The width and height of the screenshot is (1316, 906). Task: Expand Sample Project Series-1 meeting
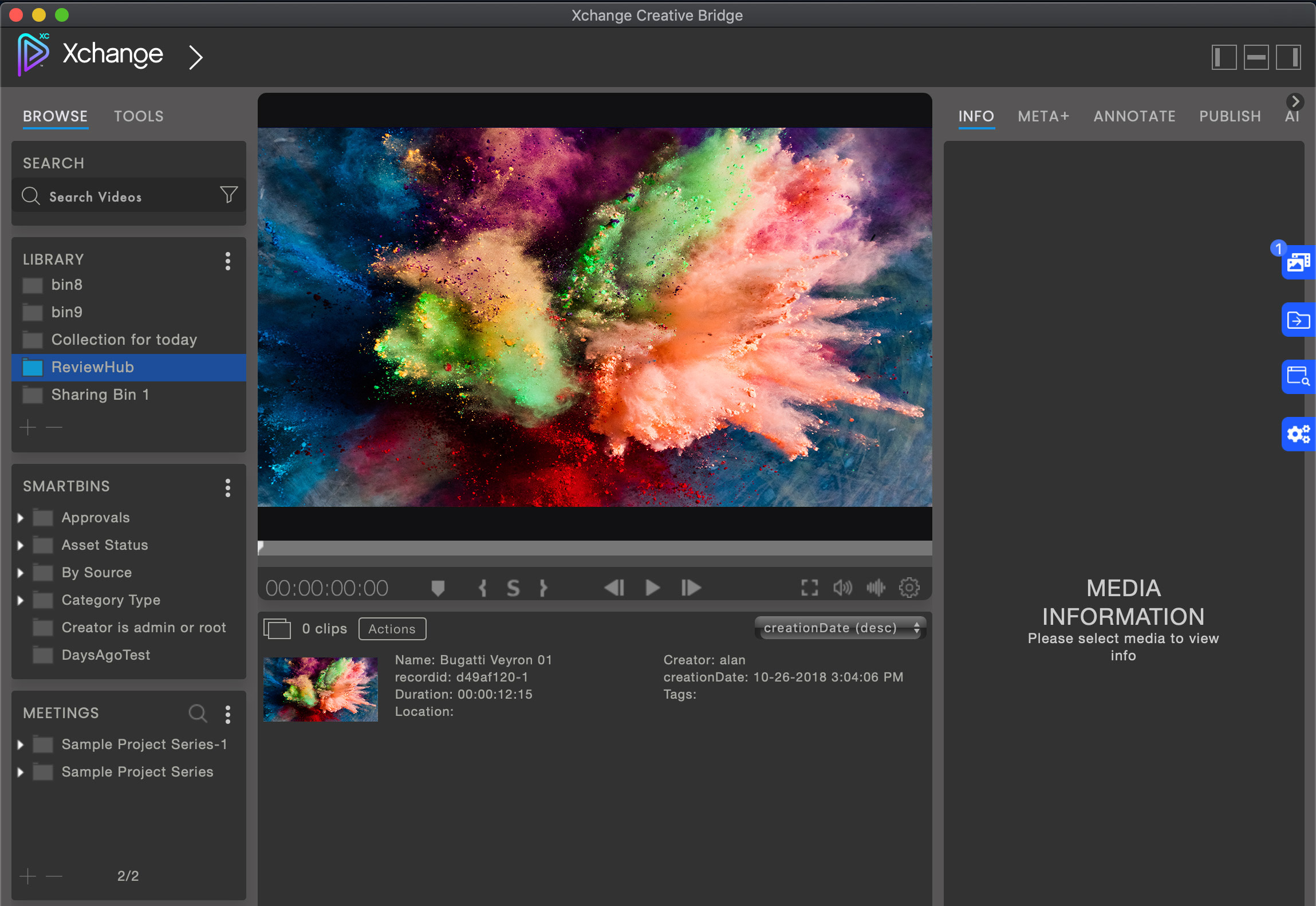click(x=21, y=744)
